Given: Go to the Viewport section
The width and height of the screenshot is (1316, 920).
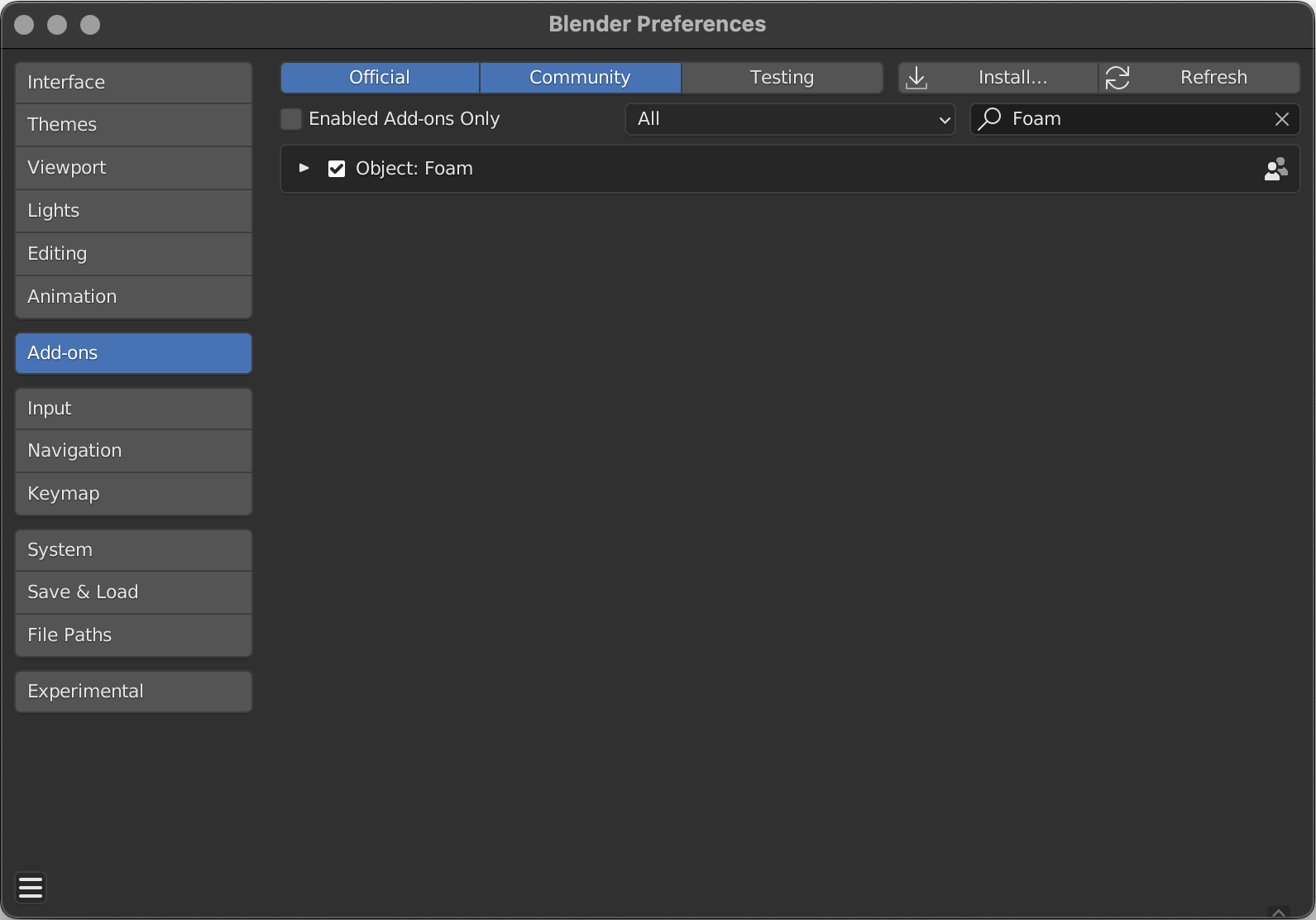Looking at the screenshot, I should pos(133,168).
